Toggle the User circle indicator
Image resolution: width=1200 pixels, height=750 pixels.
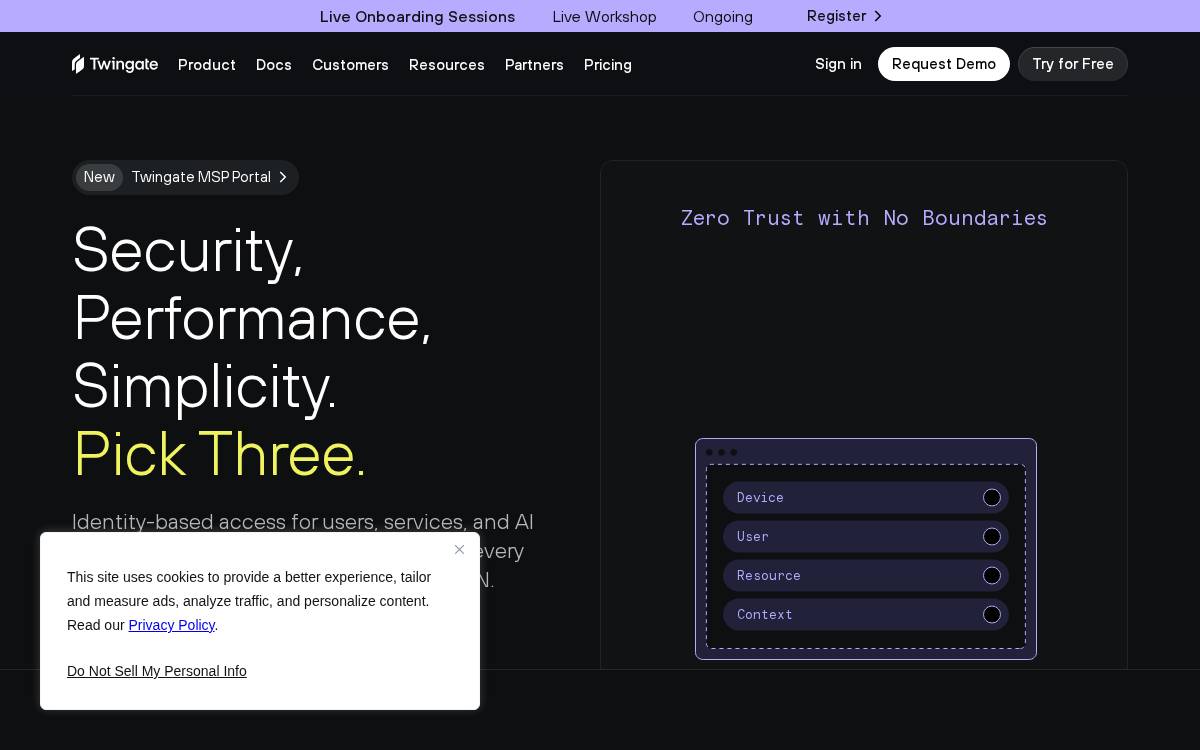click(x=992, y=537)
